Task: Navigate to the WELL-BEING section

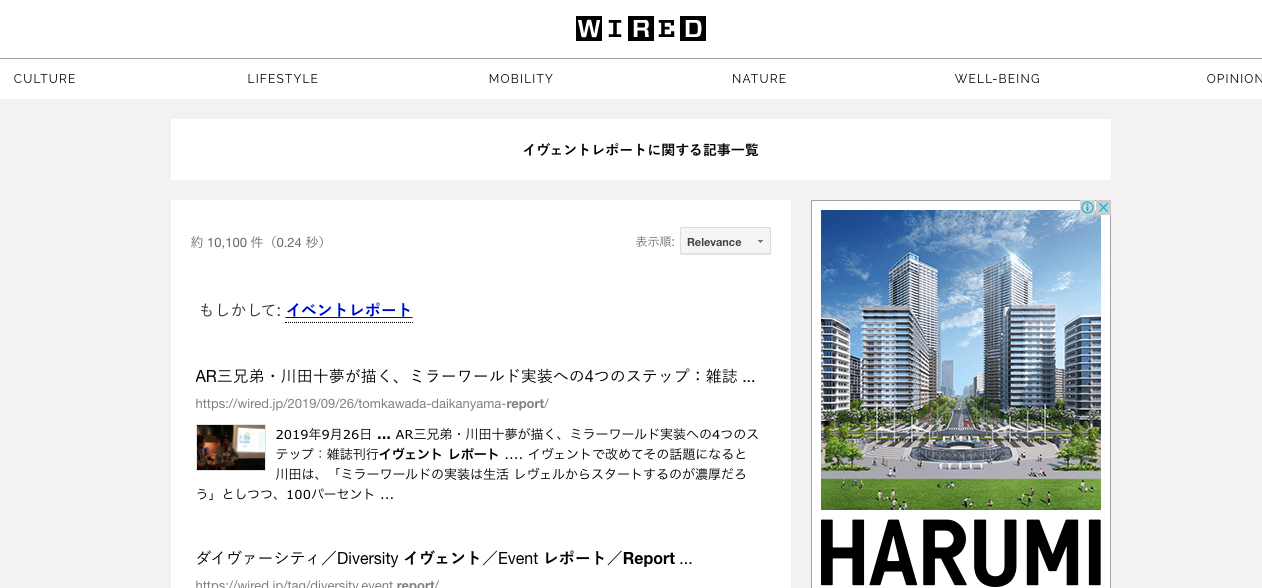Action: [997, 79]
